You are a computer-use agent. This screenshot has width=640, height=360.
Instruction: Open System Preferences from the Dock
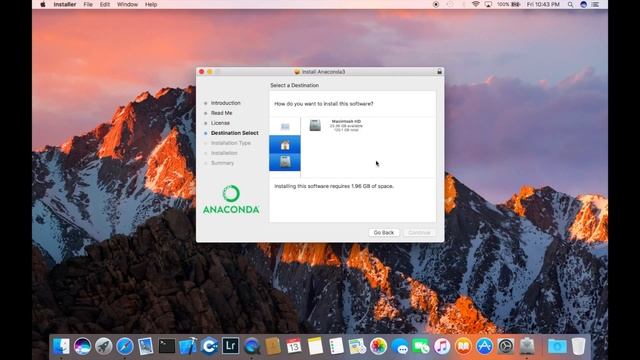(506, 347)
